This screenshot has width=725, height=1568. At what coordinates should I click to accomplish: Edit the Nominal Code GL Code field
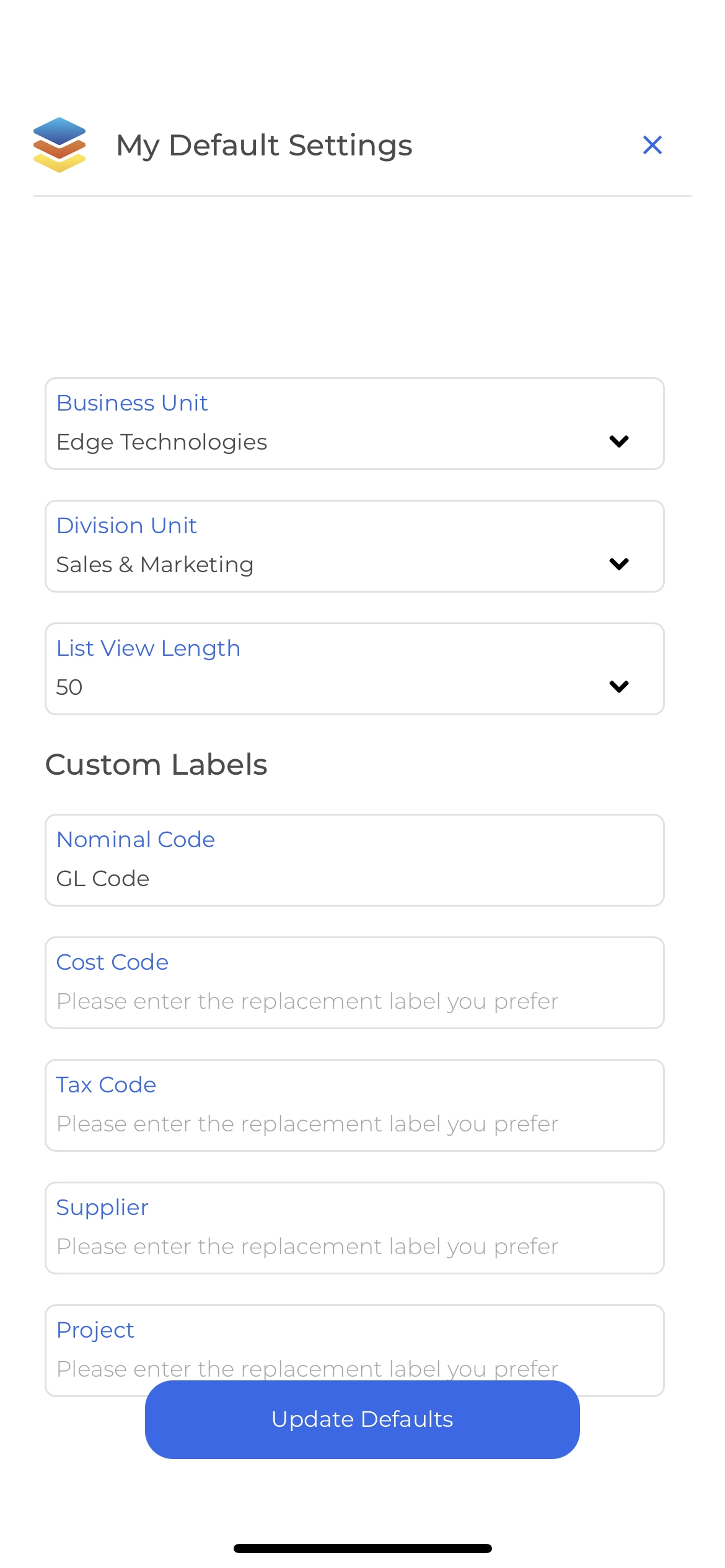pos(354,860)
